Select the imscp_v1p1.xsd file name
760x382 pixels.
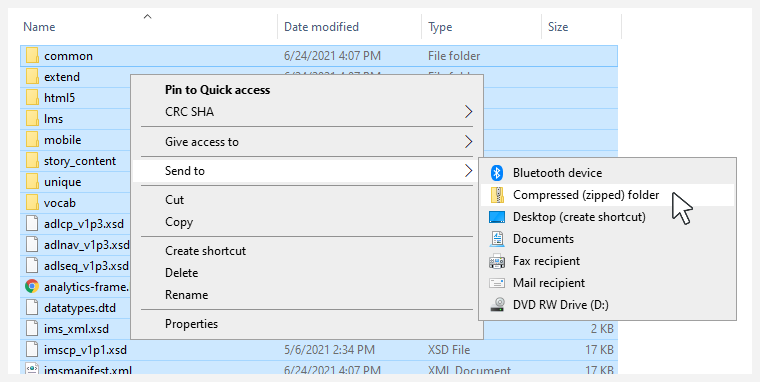click(85, 350)
